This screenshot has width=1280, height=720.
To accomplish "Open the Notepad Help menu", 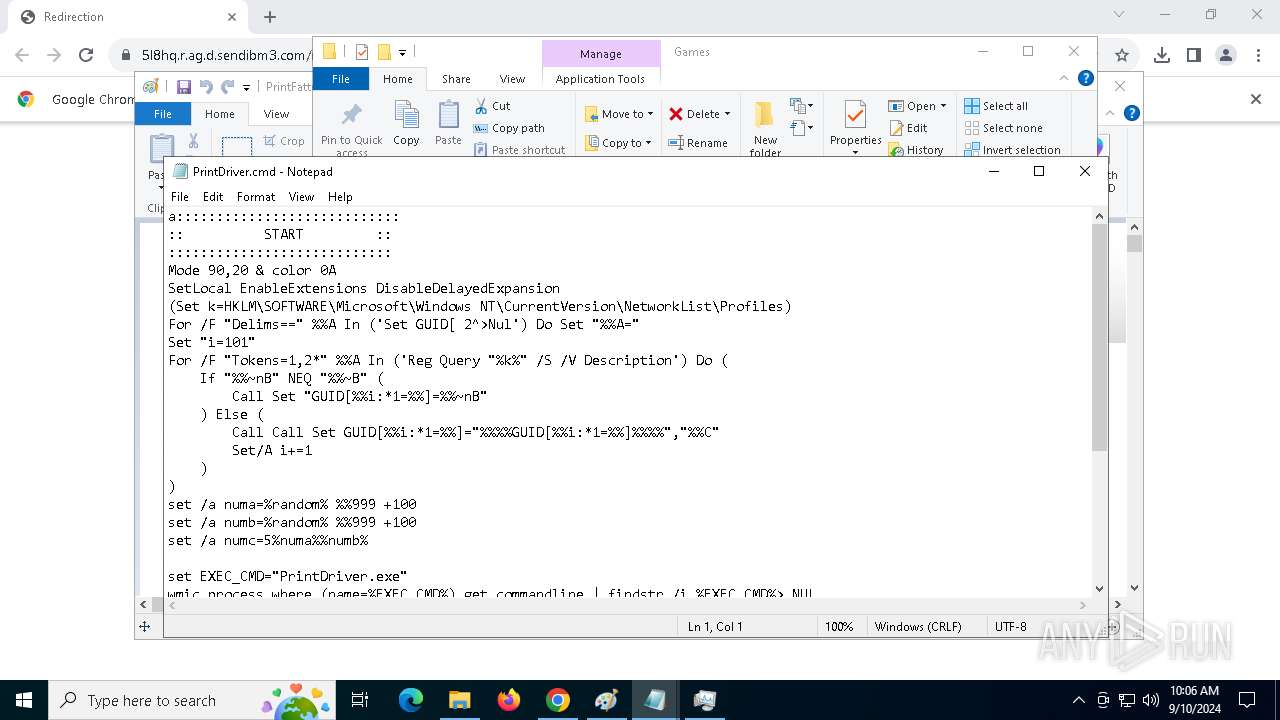I will pos(340,197).
